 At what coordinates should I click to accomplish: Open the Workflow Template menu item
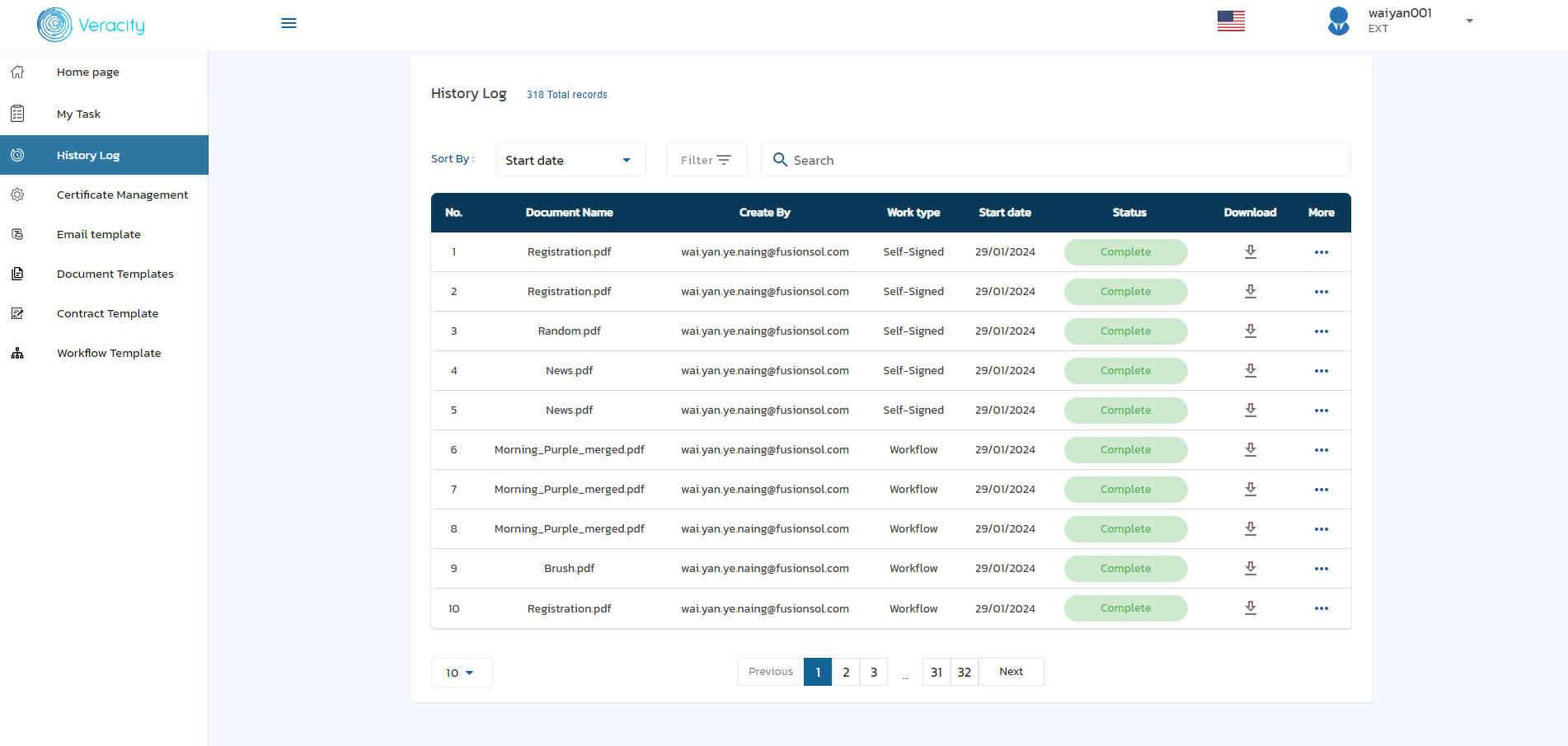click(x=109, y=353)
